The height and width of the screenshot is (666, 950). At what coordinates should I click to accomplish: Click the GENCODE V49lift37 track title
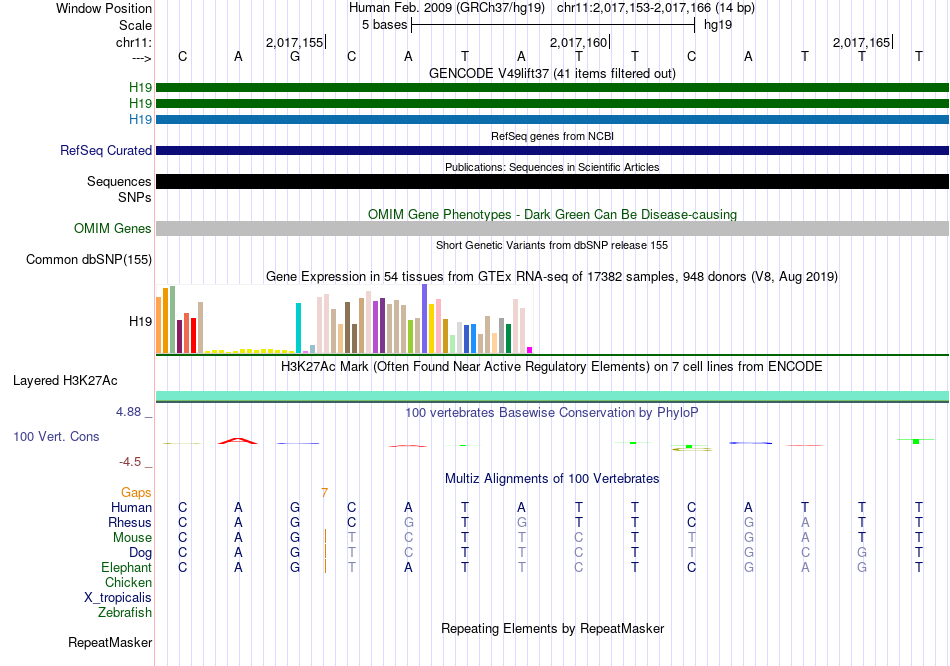click(x=552, y=73)
